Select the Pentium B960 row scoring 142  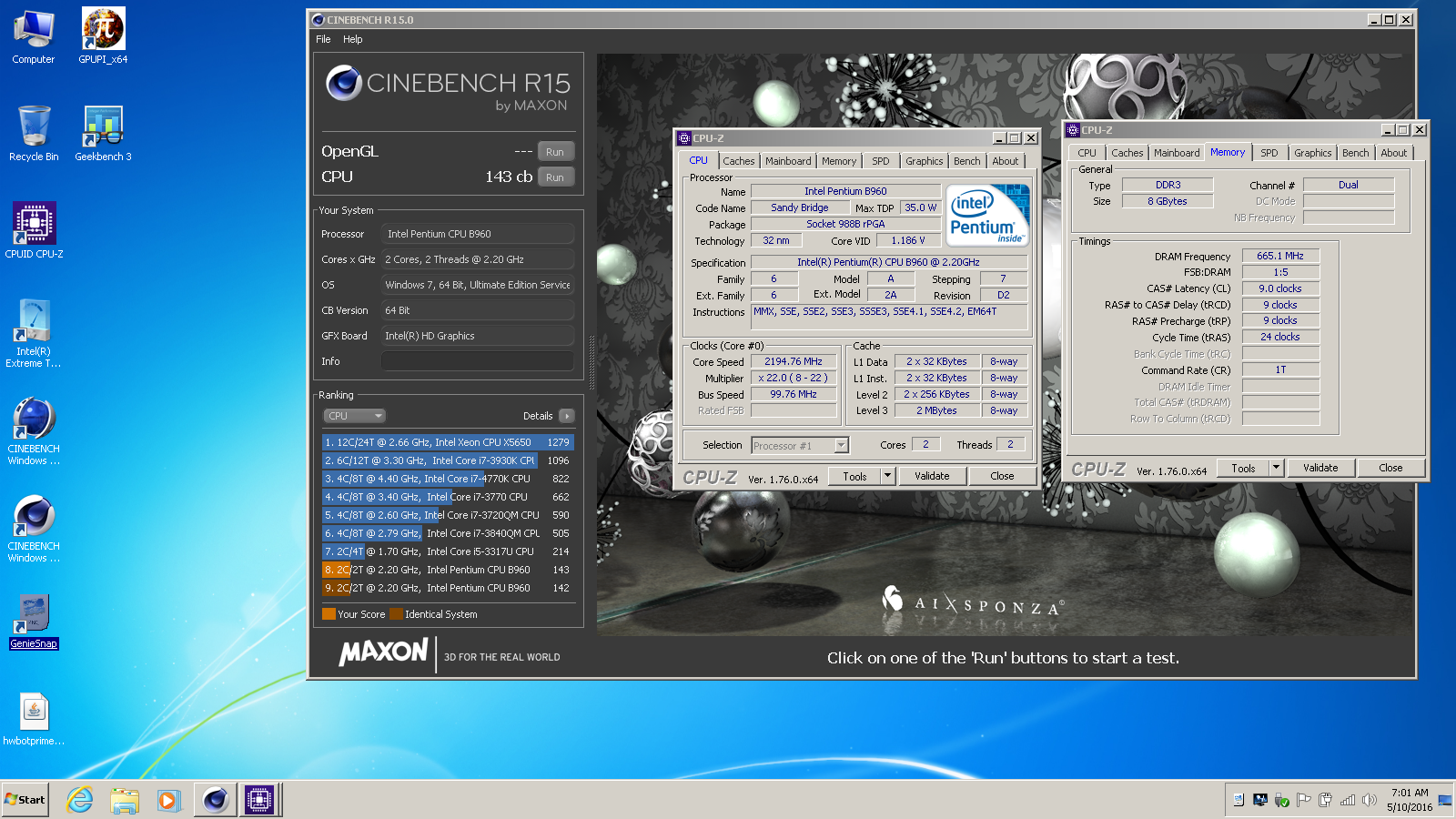[x=448, y=588]
